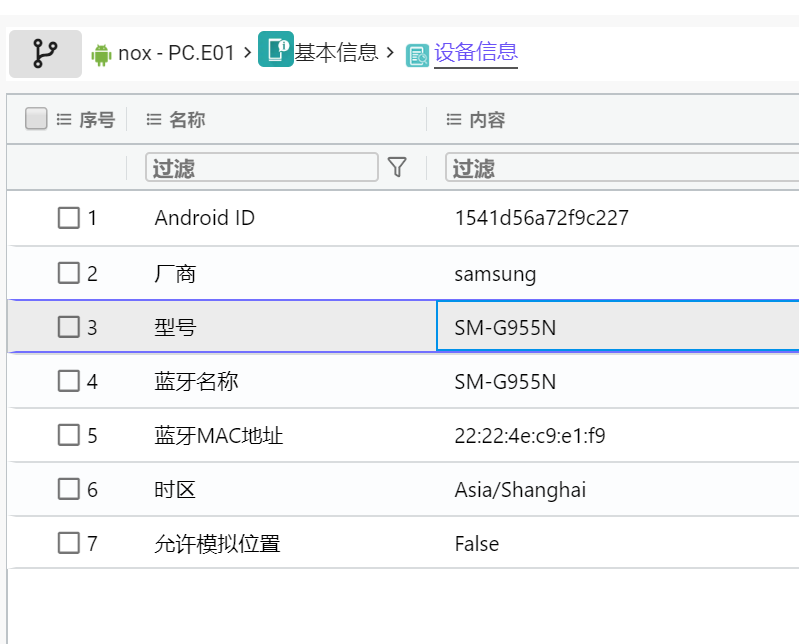799x644 pixels.
Task: Check the row 7 允许模拟位置 checkbox
Action: coord(69,543)
